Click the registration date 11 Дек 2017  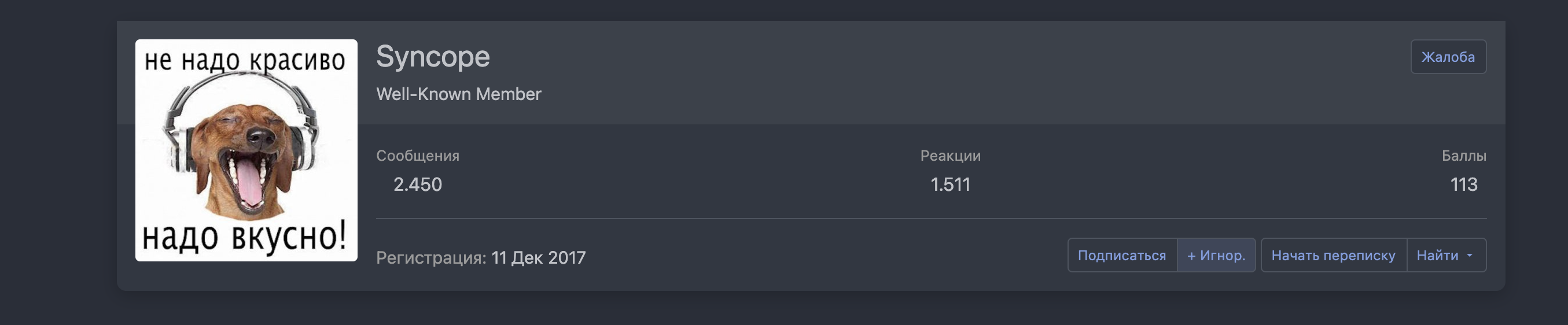click(x=539, y=257)
